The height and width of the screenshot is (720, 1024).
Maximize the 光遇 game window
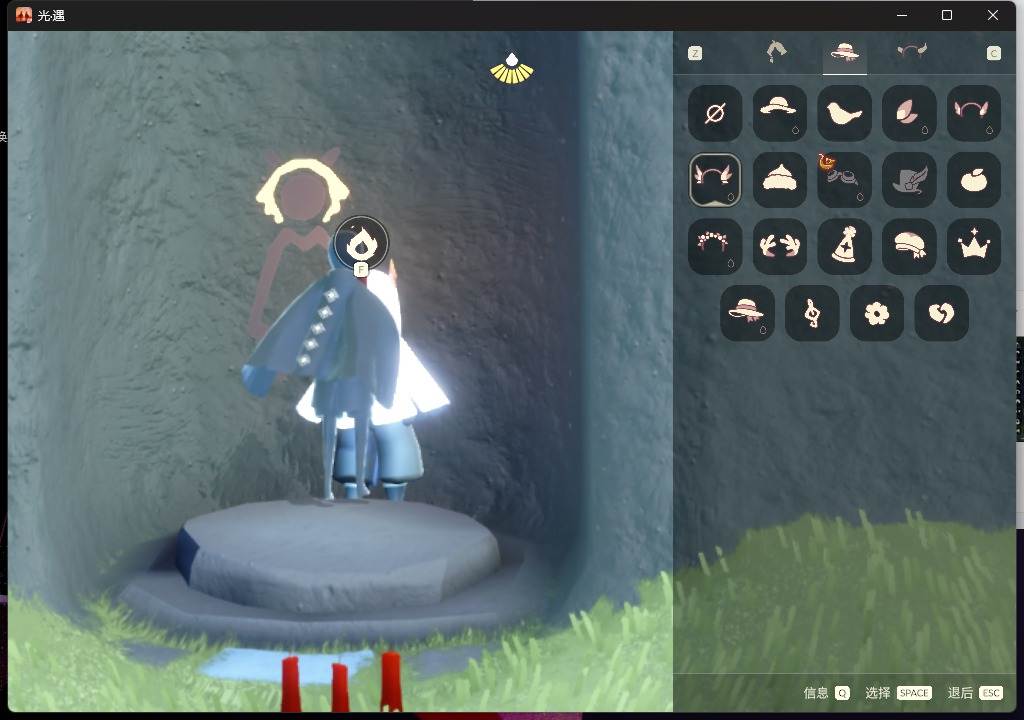946,15
